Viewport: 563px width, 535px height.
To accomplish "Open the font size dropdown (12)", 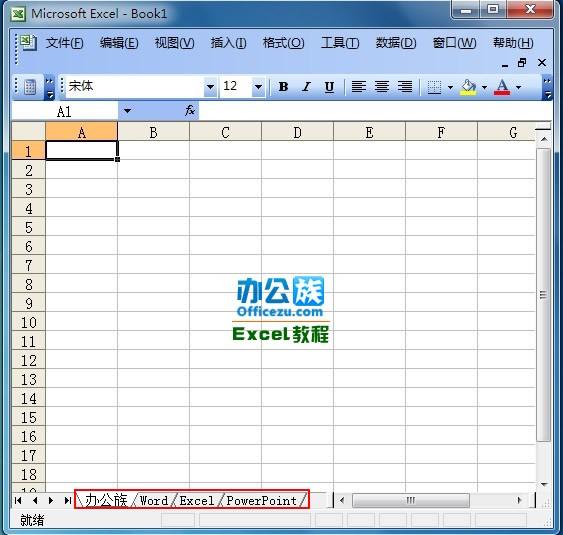I will click(258, 87).
